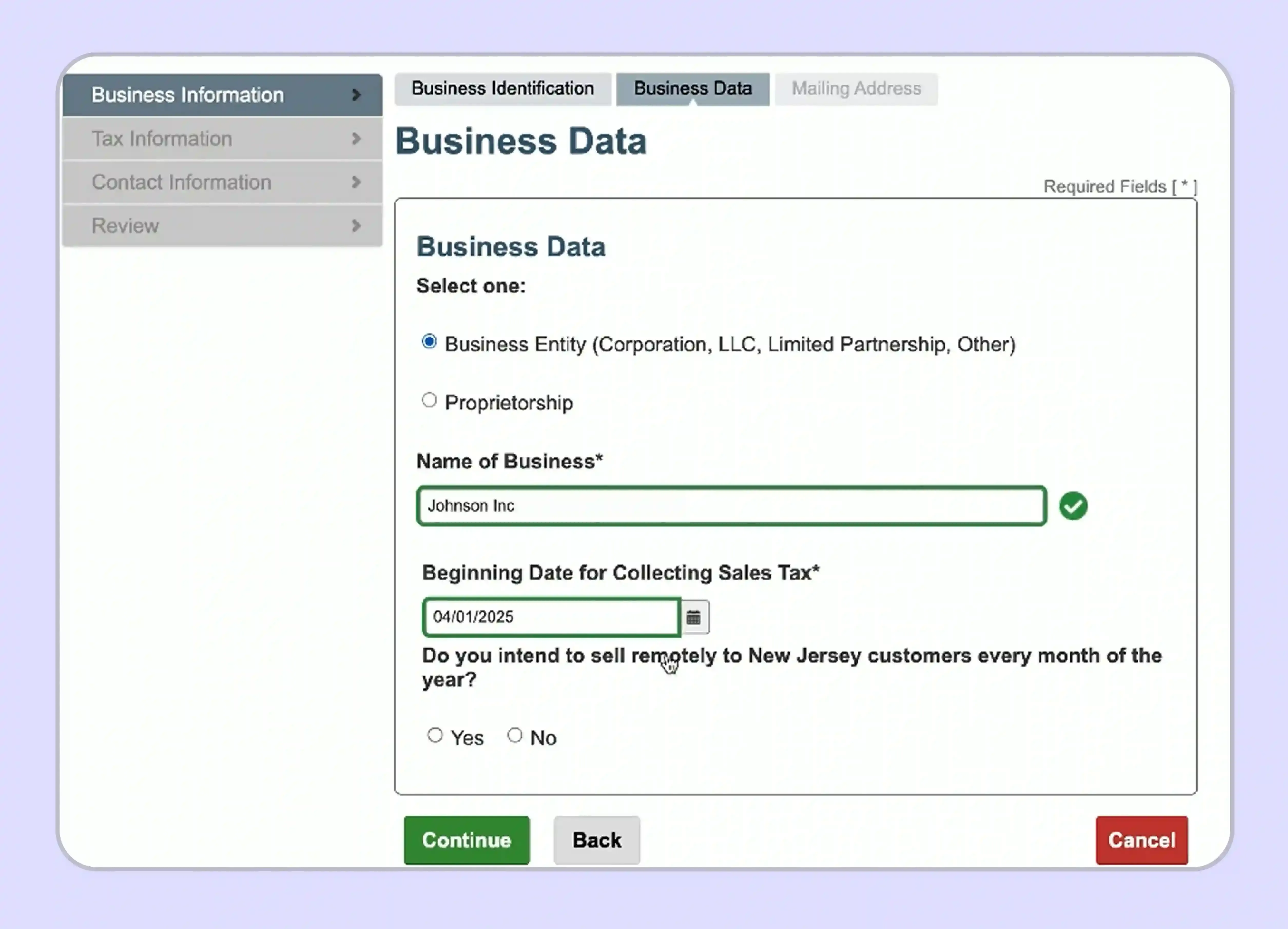The width and height of the screenshot is (1288, 929).
Task: Switch to the Business Data tab
Action: click(x=692, y=89)
